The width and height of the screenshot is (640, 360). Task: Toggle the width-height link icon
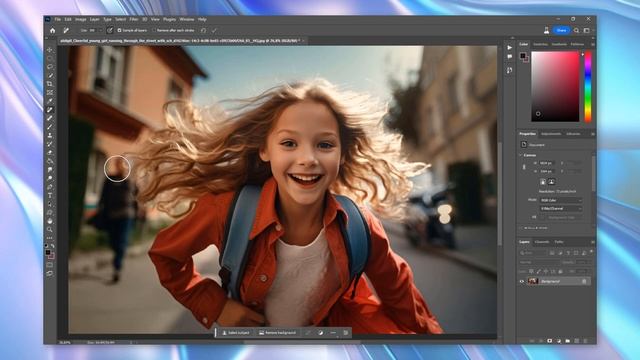tap(524, 167)
